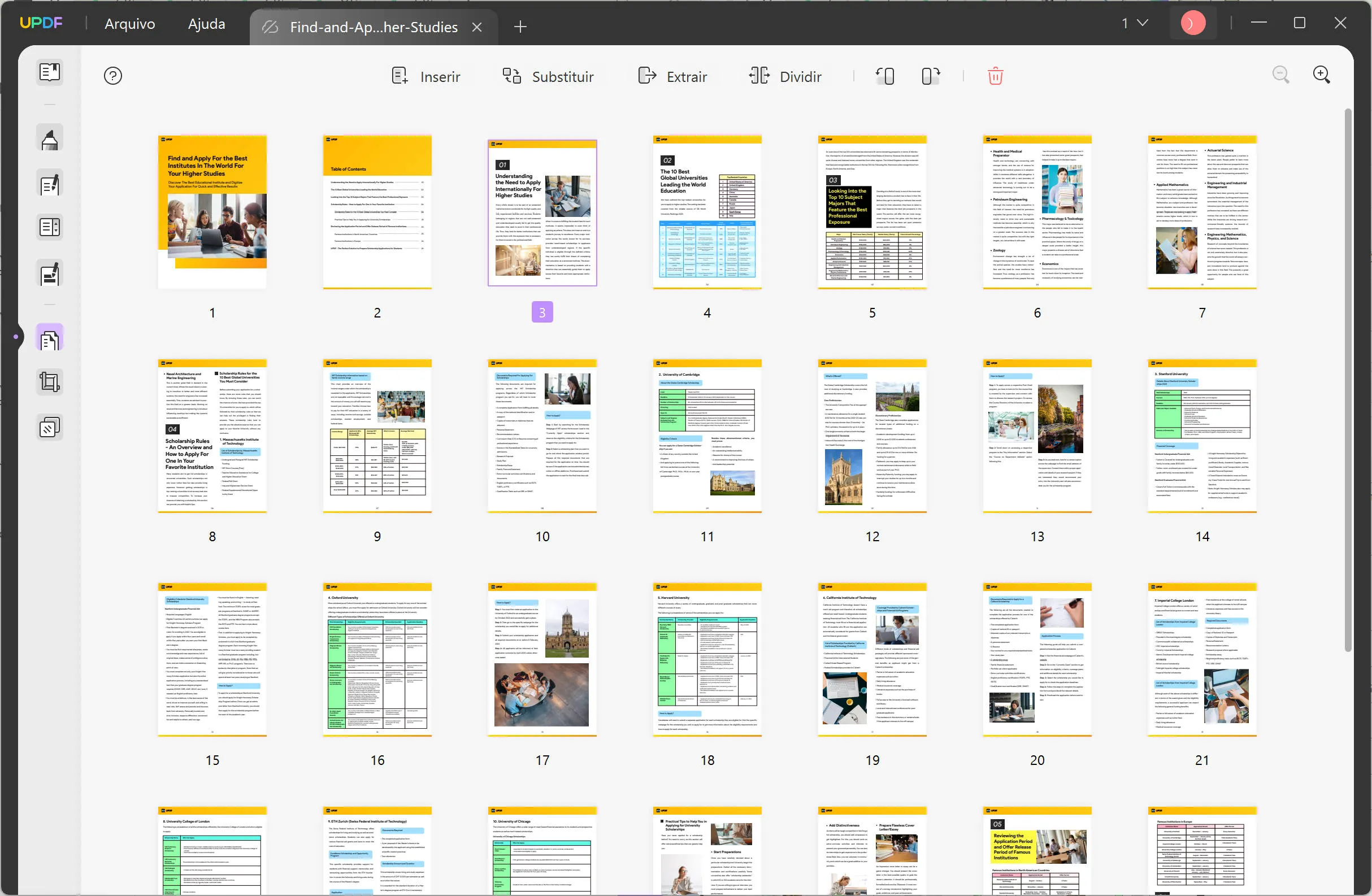Screen dimensions: 1372x896
Task: Select the thumbnail view panel icon
Action: tap(49, 338)
